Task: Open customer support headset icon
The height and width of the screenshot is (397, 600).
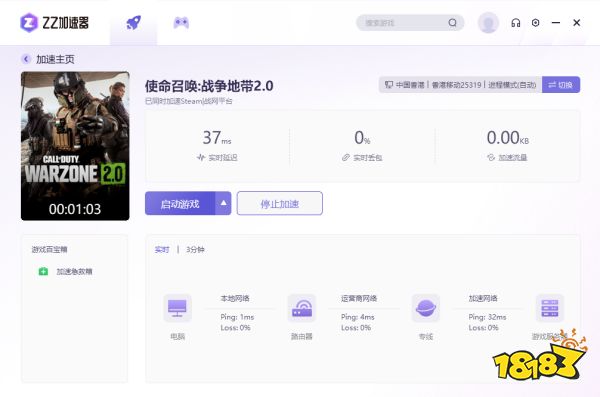Action: (516, 23)
